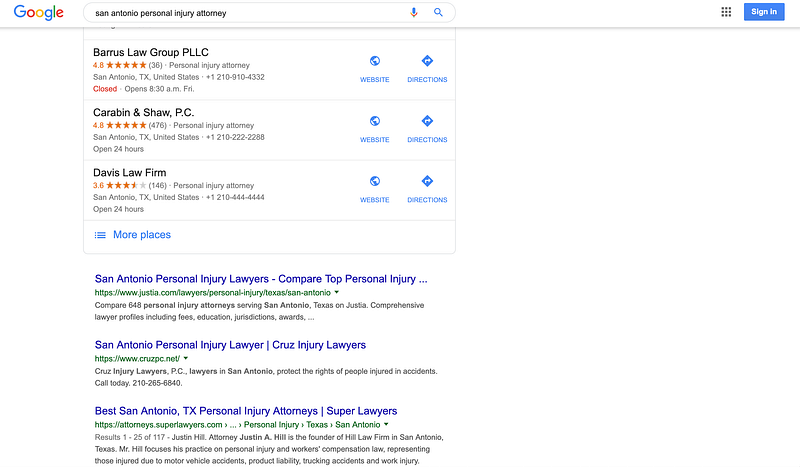Screen dimensions: 800x467
Task: Click 'Open 24 hours' under Davis Law Firm
Action: click(118, 209)
